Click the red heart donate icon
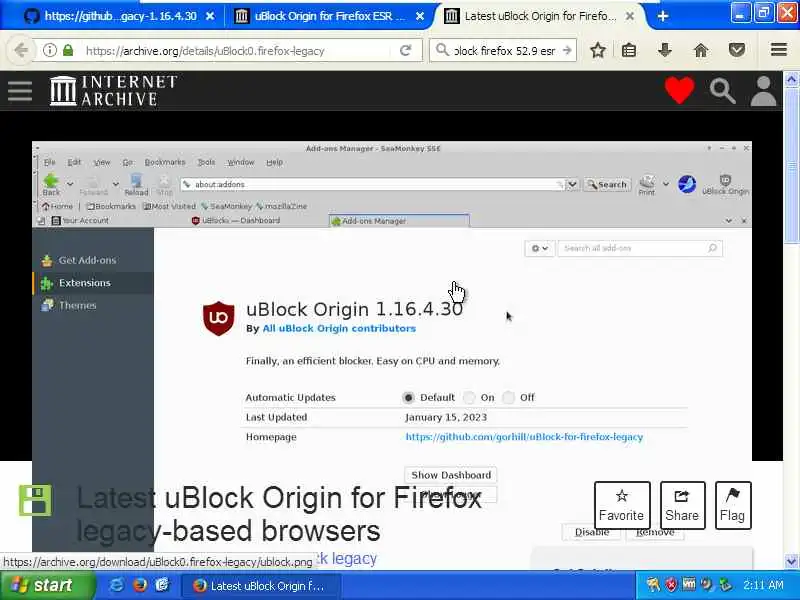 (679, 90)
